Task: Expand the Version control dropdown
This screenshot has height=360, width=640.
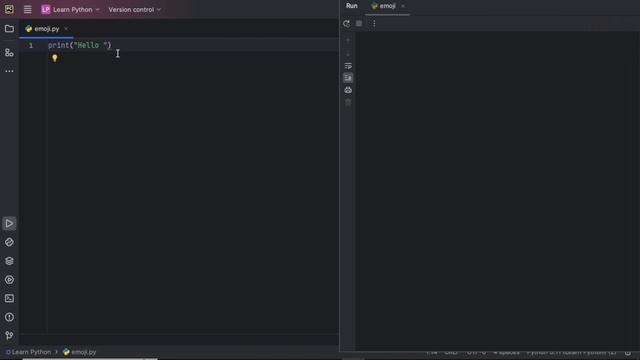Action: click(x=135, y=9)
